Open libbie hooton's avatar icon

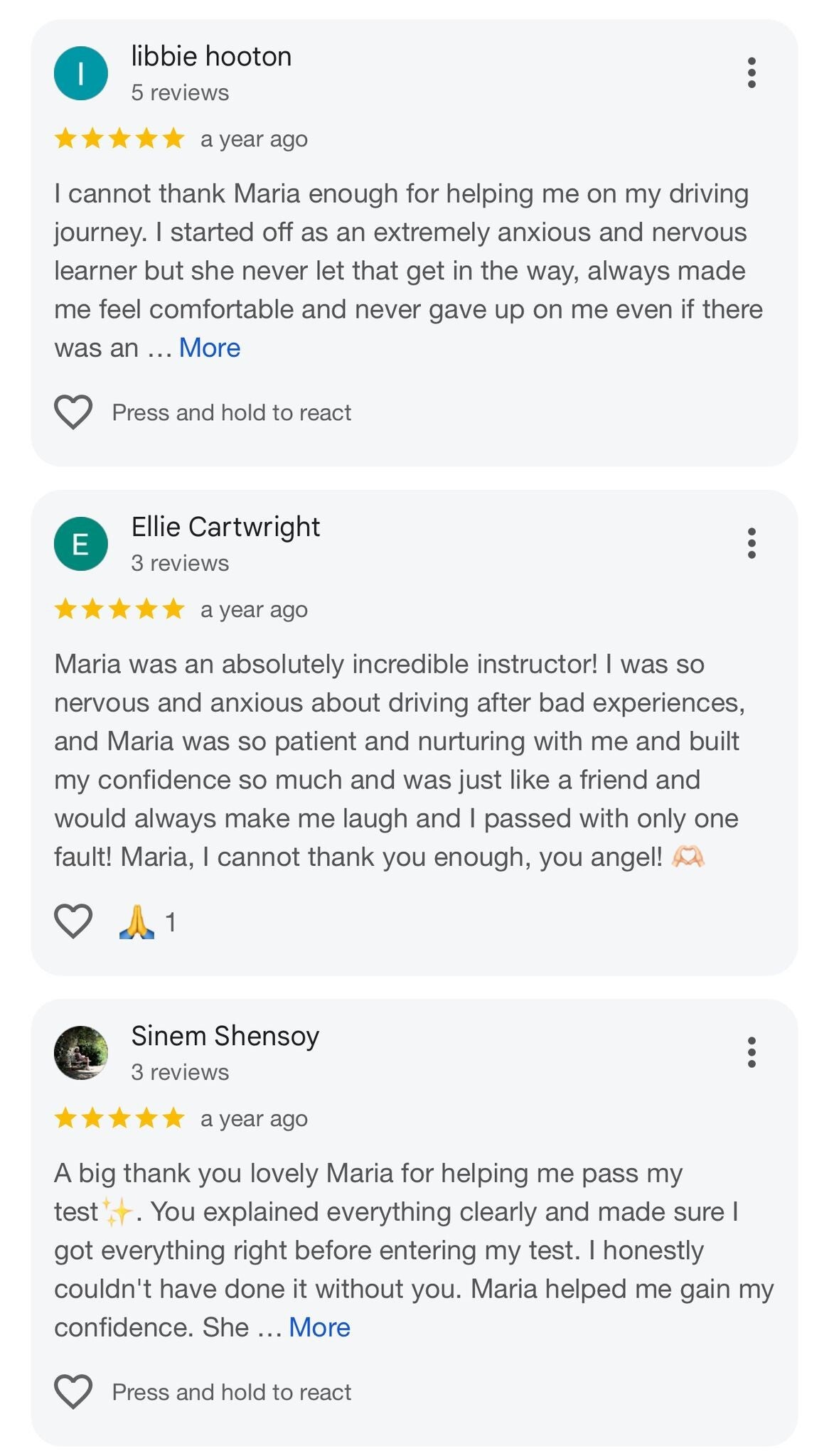(x=81, y=73)
